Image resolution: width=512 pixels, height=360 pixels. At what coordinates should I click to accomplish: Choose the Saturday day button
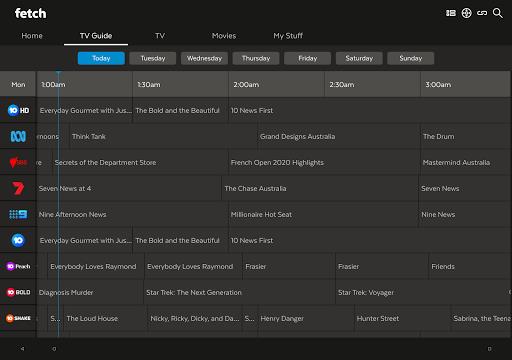359,58
